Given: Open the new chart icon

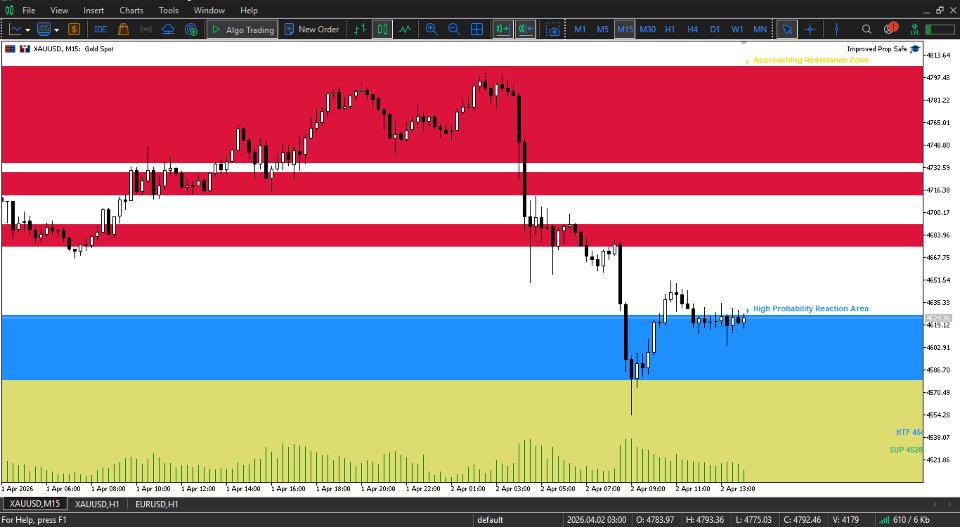Looking at the screenshot, I should [15, 29].
